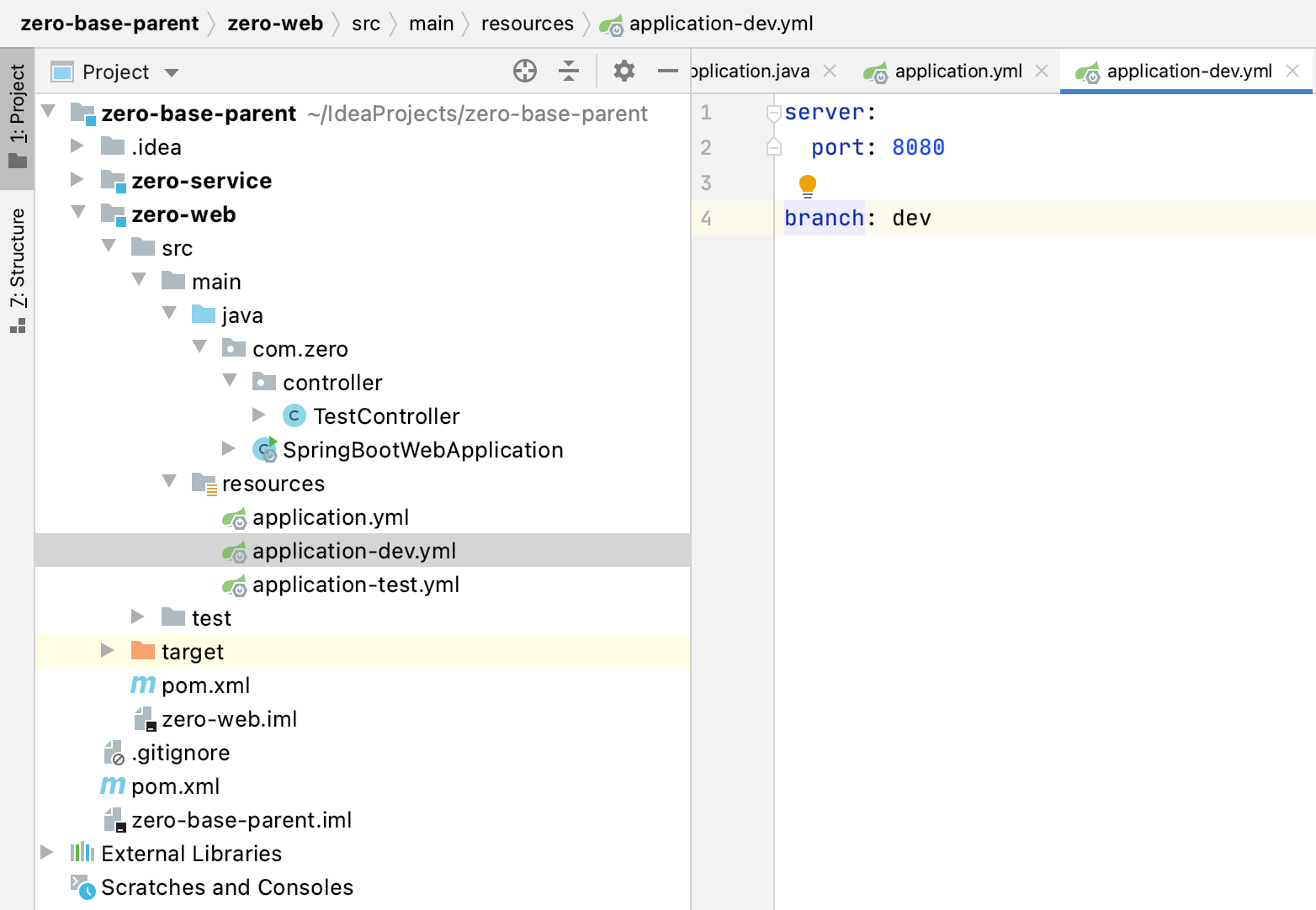Click the orange target folder icon
Image resolution: width=1316 pixels, height=910 pixels.
click(x=143, y=651)
